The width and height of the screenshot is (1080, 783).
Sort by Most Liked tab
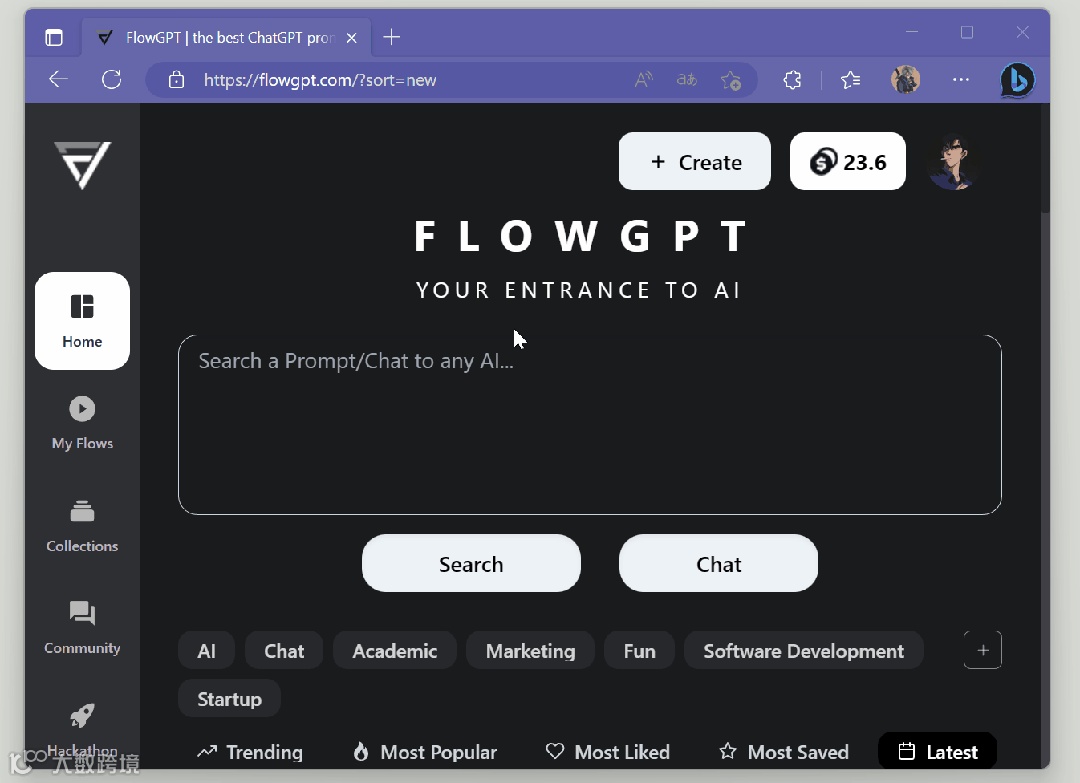(608, 752)
